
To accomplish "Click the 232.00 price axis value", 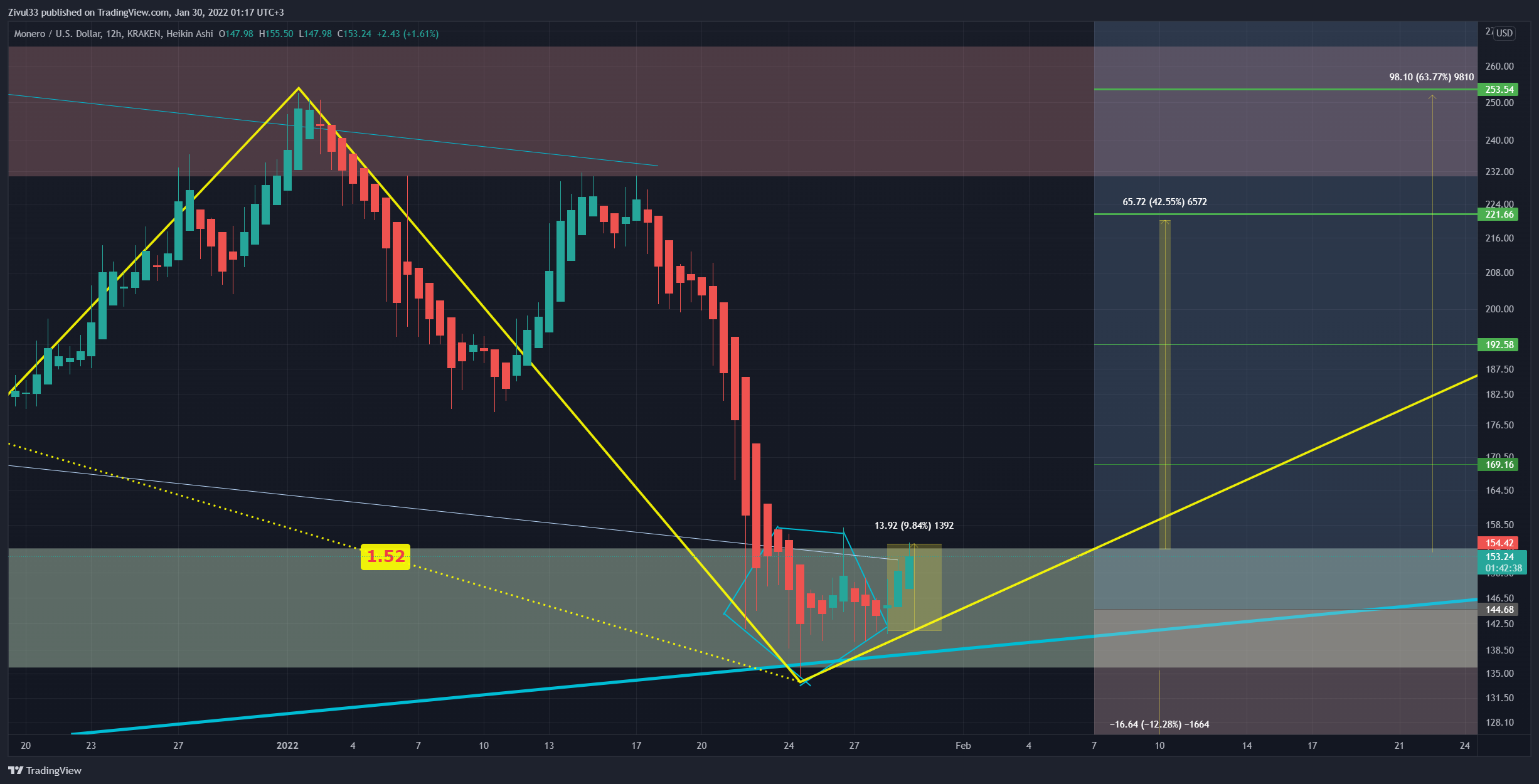I will [x=1499, y=172].
